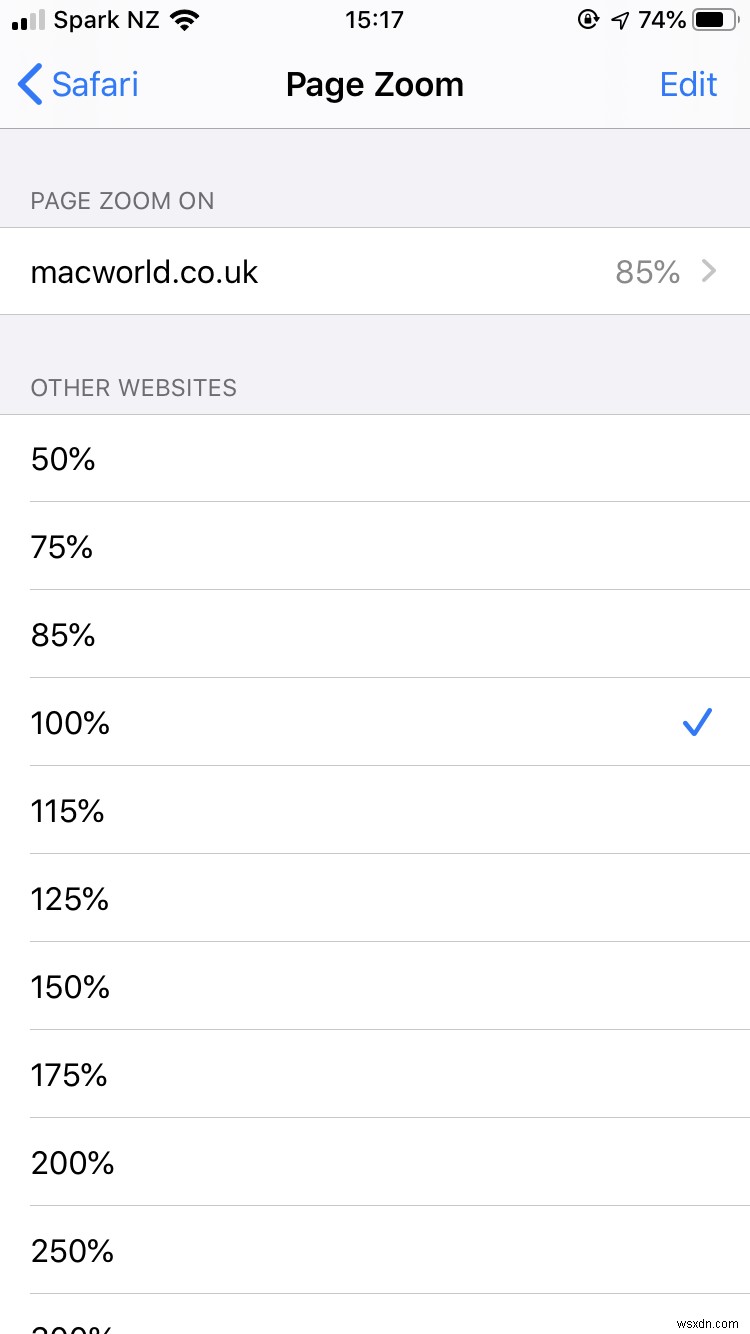Tap the Page Zoom title
The image size is (750, 1334).
375,85
